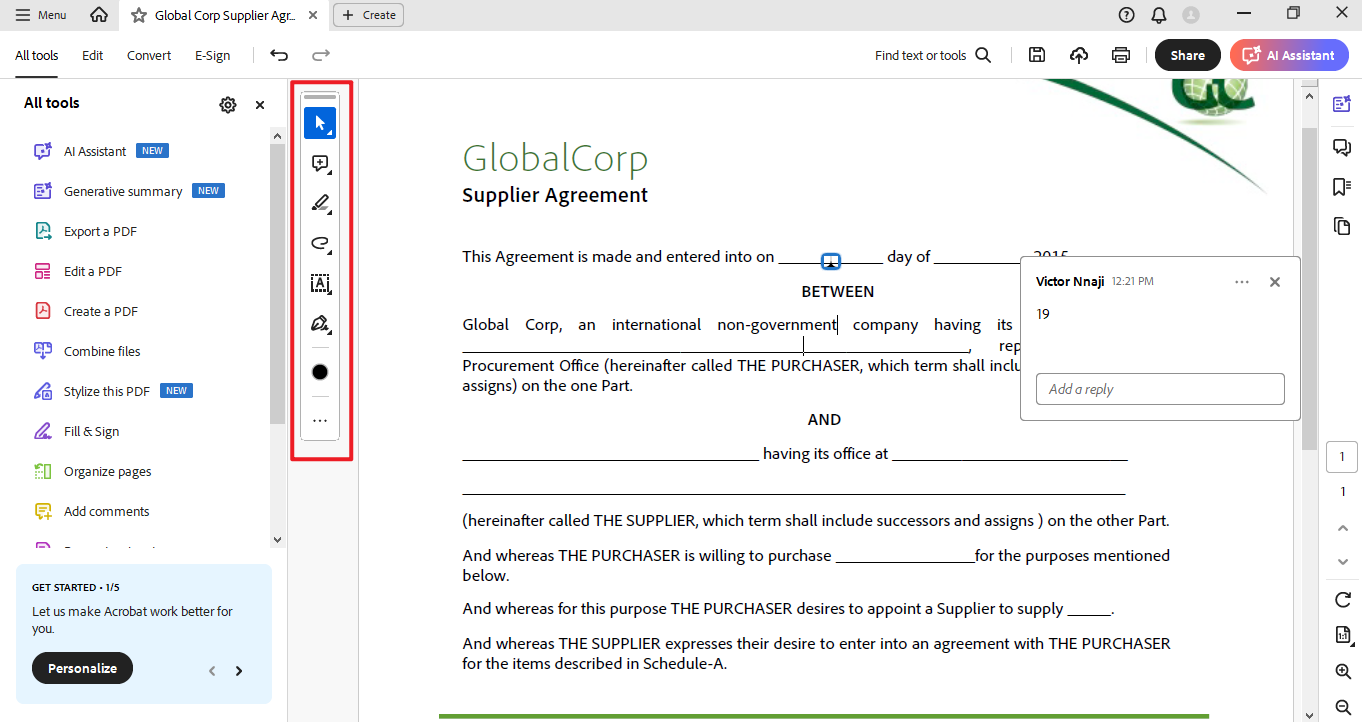Screen dimensions: 1362x722
Task: Click the tools list scroll down arrow
Action: click(278, 540)
